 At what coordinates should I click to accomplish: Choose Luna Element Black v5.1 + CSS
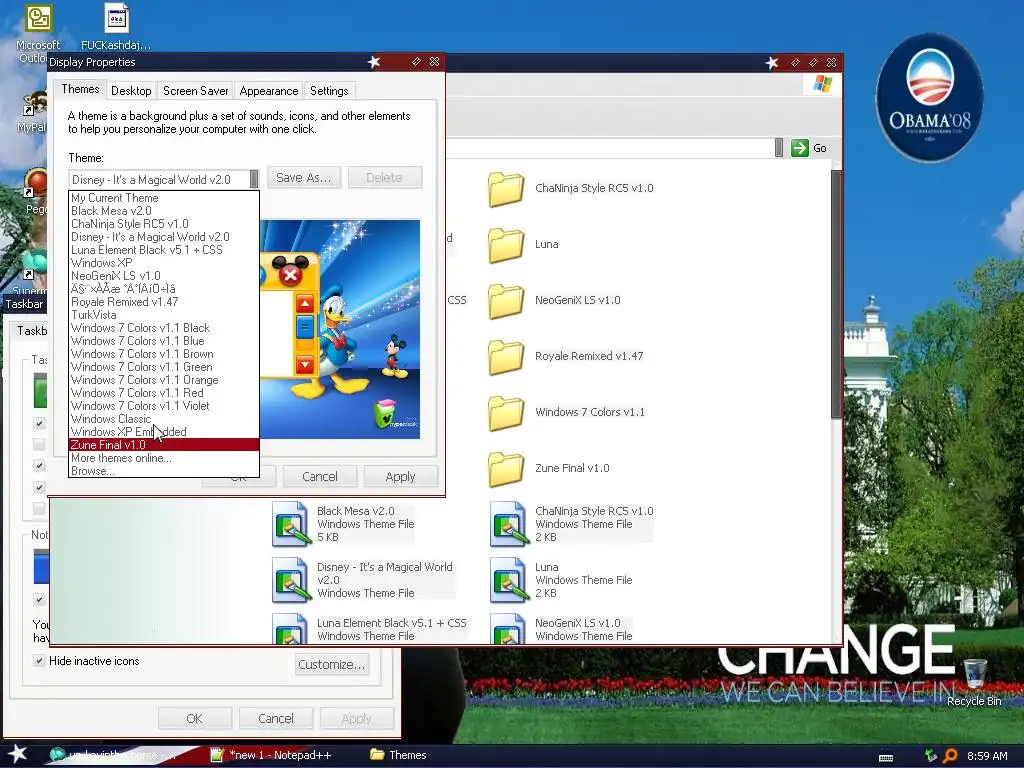(164, 250)
